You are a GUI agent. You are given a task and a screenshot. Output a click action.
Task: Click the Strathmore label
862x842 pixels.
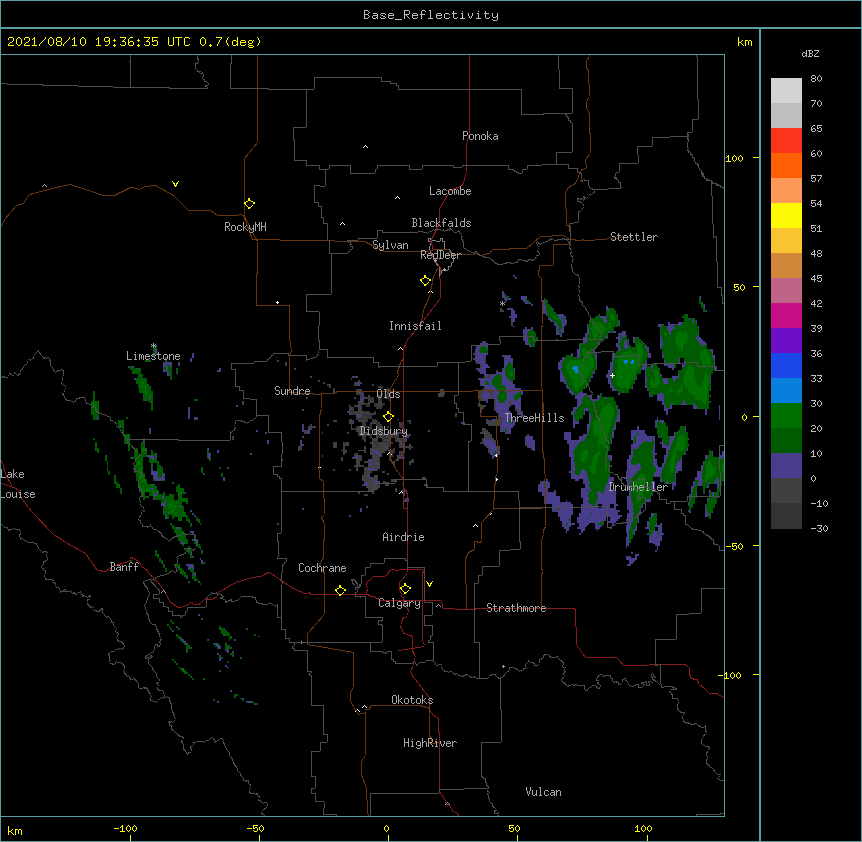point(516,608)
